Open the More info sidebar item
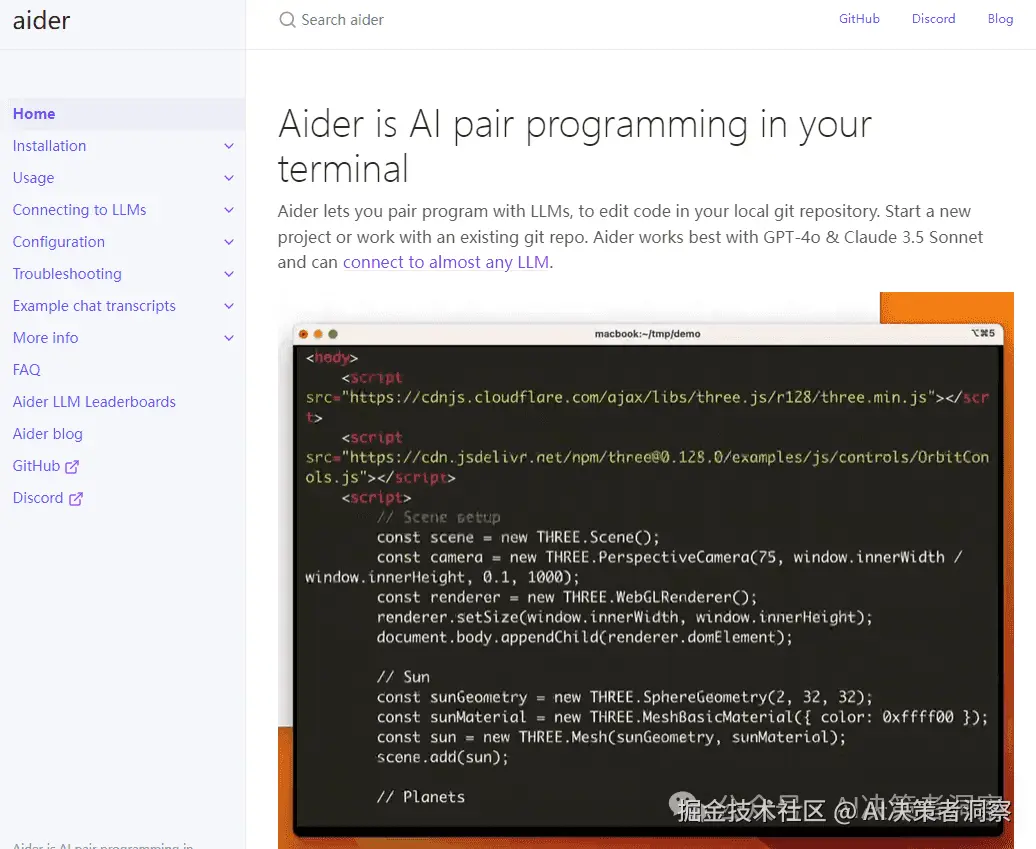 tap(45, 338)
